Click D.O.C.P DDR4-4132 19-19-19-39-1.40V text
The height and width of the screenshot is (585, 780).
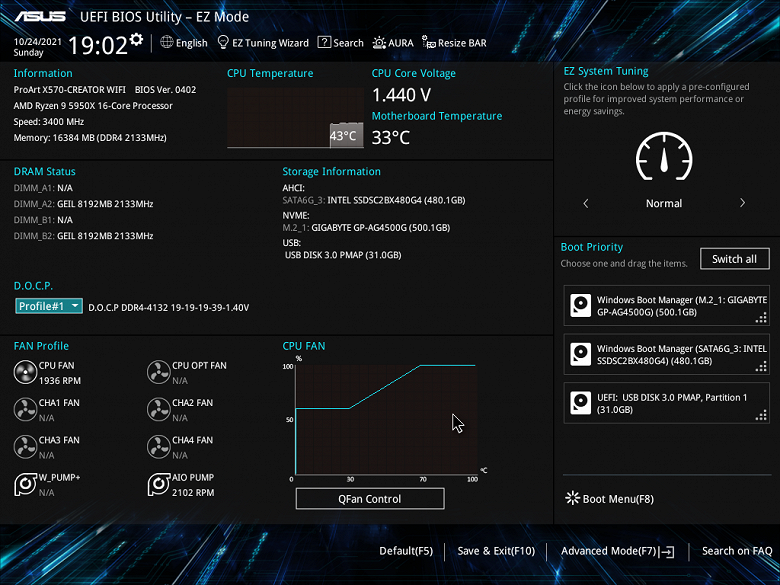169,307
